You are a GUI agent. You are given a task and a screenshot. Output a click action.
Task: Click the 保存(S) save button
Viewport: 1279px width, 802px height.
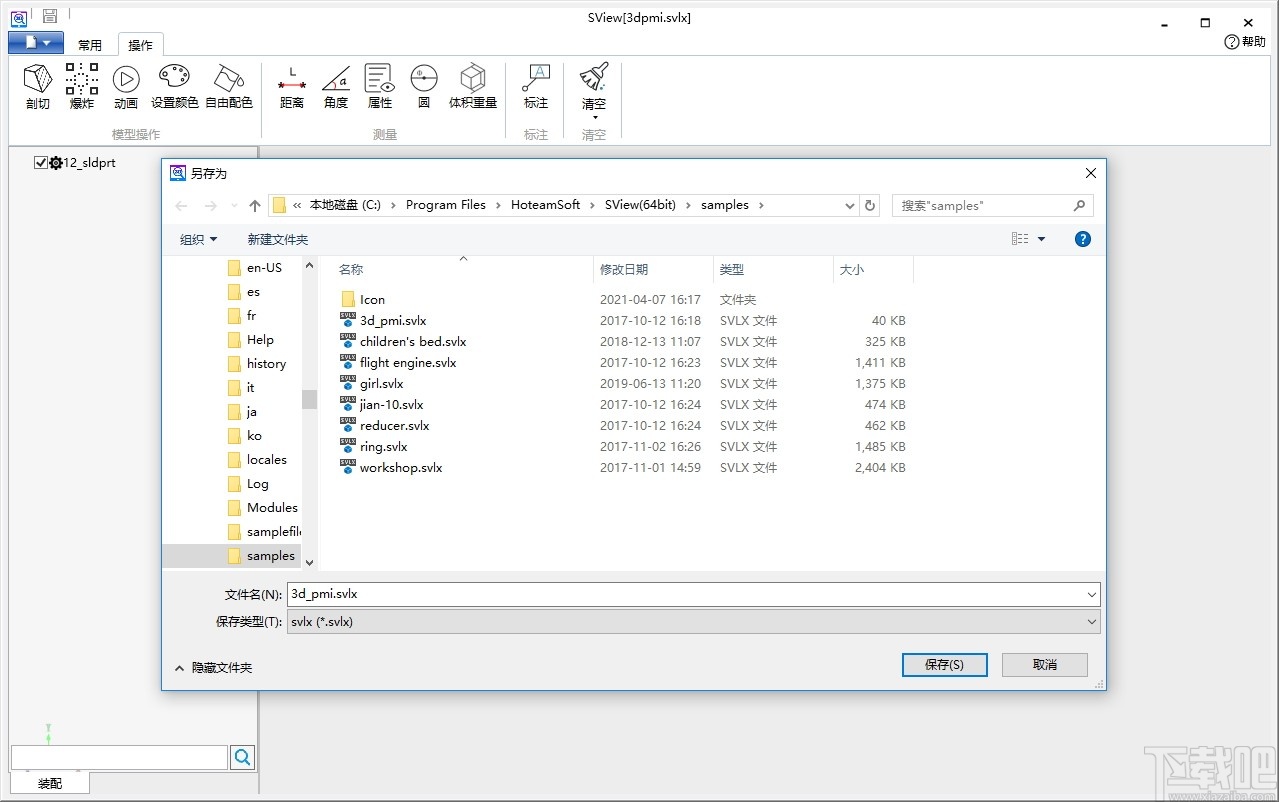pos(944,665)
